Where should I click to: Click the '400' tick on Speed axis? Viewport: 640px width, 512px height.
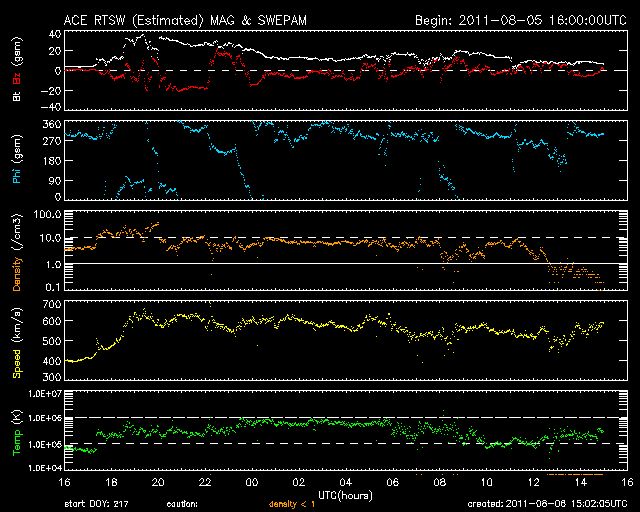[52, 361]
